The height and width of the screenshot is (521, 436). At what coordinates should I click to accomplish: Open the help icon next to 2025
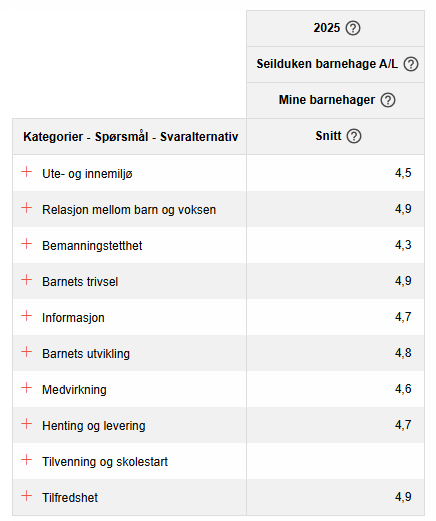pos(353,28)
